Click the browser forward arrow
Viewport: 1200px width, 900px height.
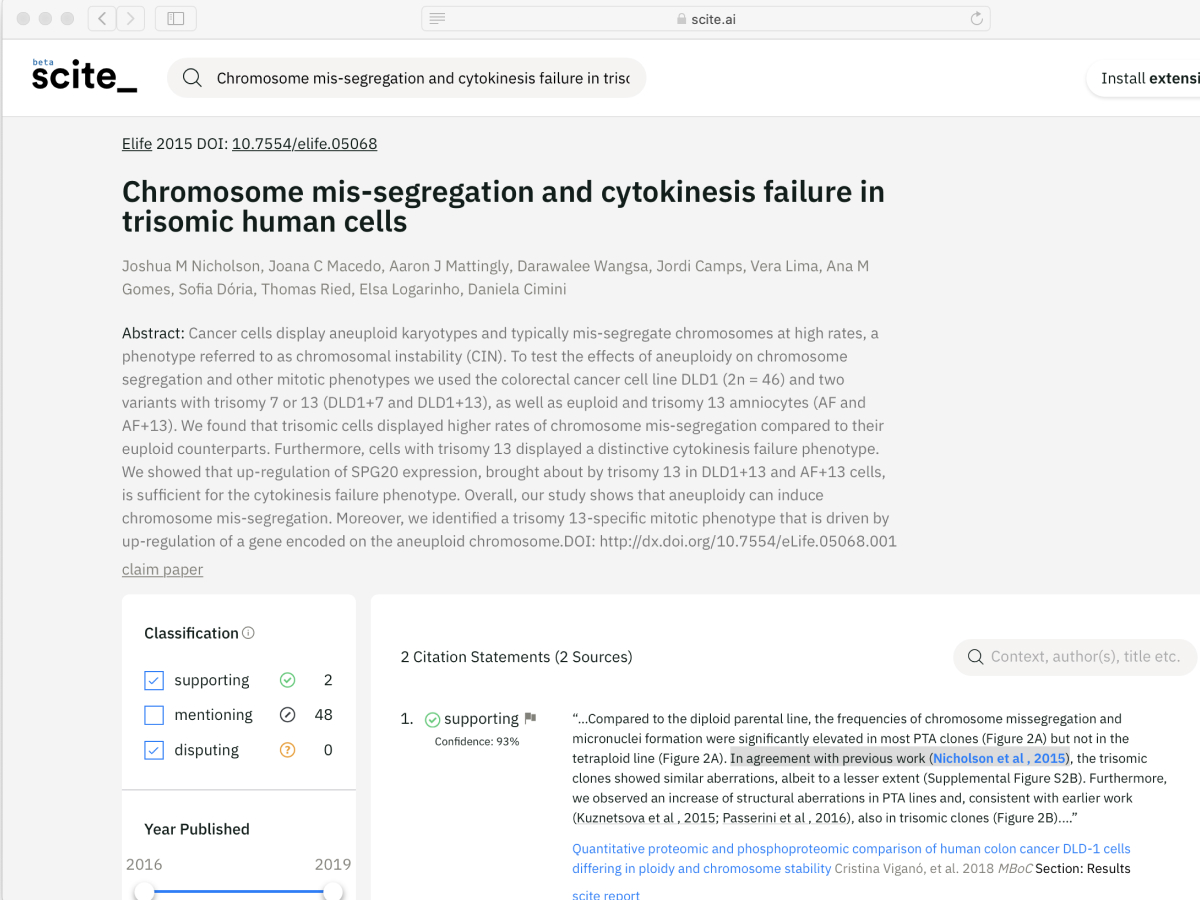click(131, 18)
